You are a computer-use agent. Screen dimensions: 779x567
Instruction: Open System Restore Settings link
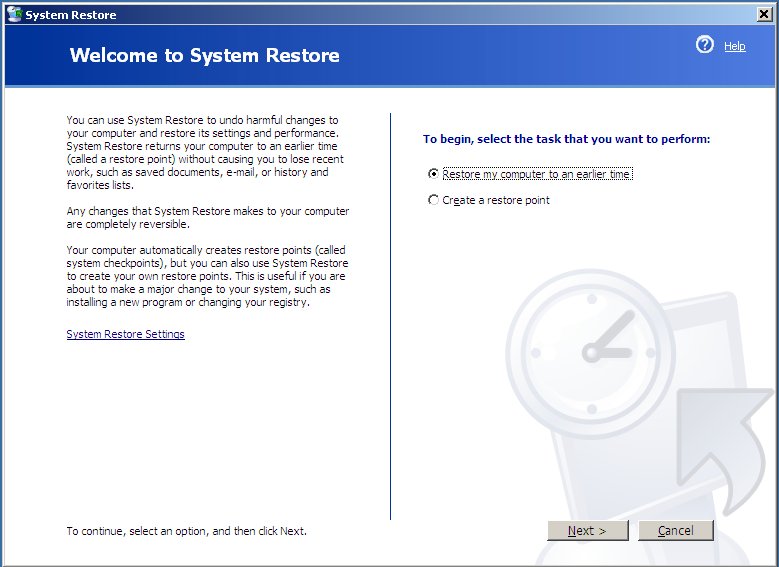click(x=125, y=334)
